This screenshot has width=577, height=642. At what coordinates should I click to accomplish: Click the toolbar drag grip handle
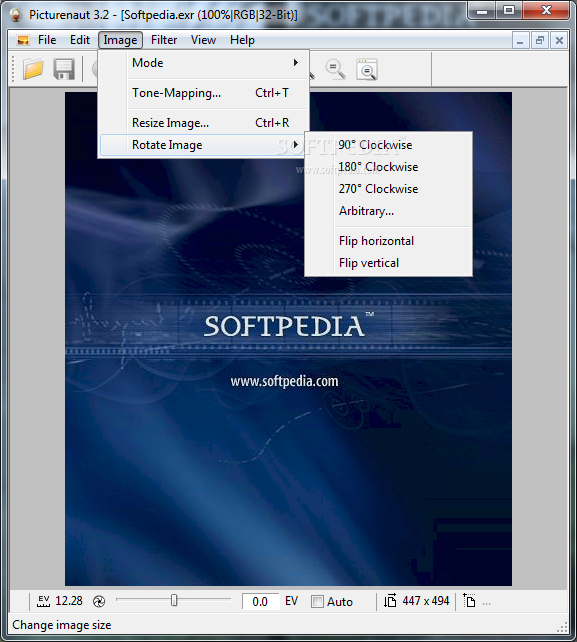click(13, 69)
